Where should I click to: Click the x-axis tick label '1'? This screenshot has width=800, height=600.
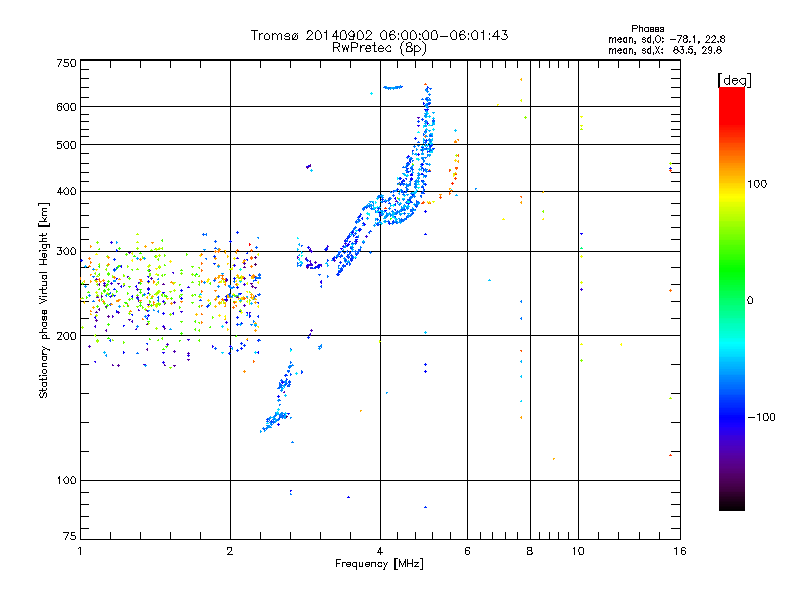tap(80, 551)
